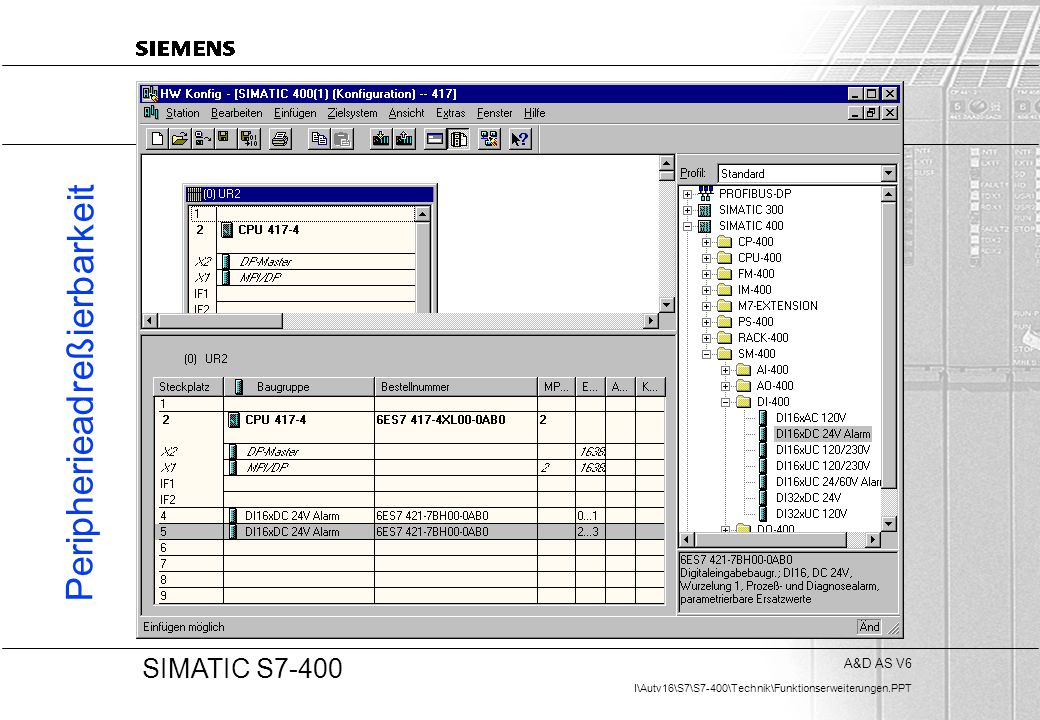Click the Baugruppe column header icon
Image resolution: width=1040 pixels, height=720 pixels.
[239, 387]
